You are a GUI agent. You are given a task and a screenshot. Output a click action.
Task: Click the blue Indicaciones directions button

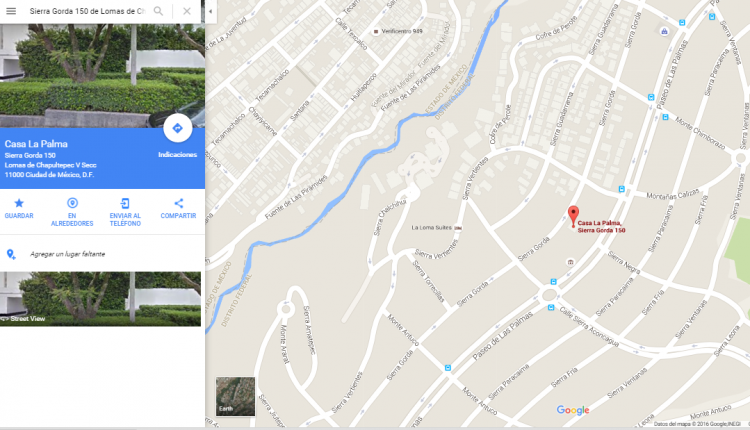177,128
